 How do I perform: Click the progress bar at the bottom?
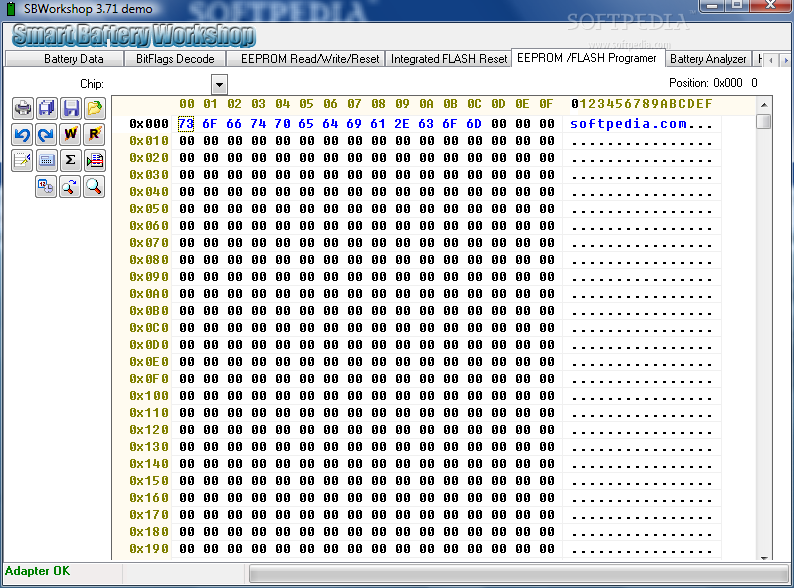click(x=519, y=574)
